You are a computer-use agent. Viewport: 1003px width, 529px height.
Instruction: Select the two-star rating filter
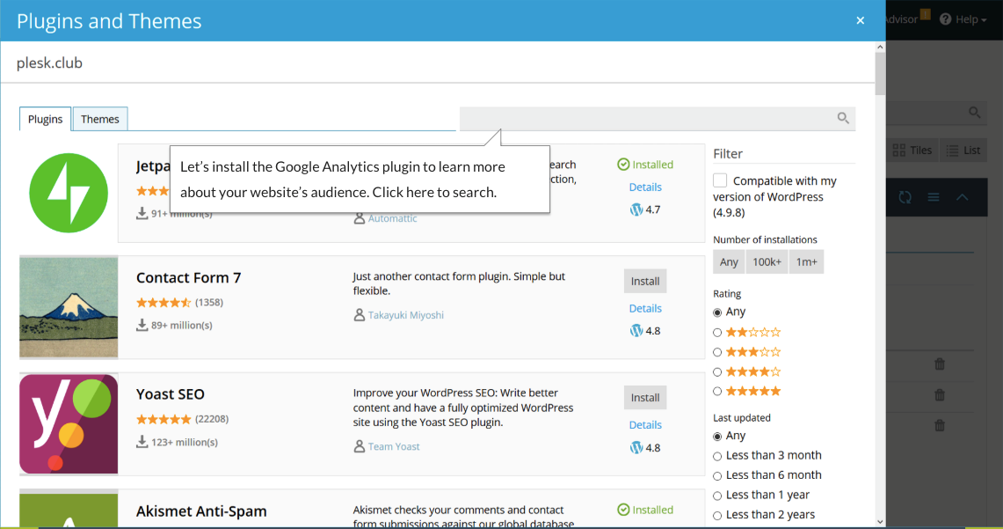(717, 332)
